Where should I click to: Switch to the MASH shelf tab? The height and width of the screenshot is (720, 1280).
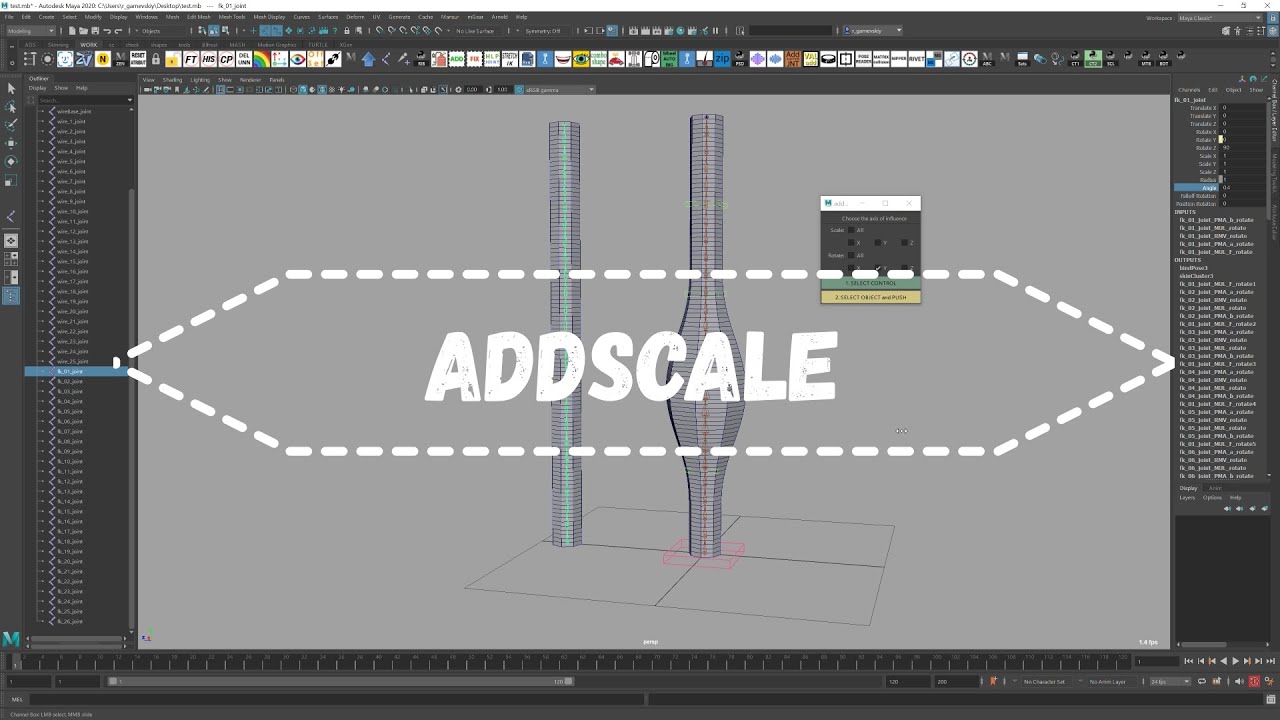(x=237, y=45)
